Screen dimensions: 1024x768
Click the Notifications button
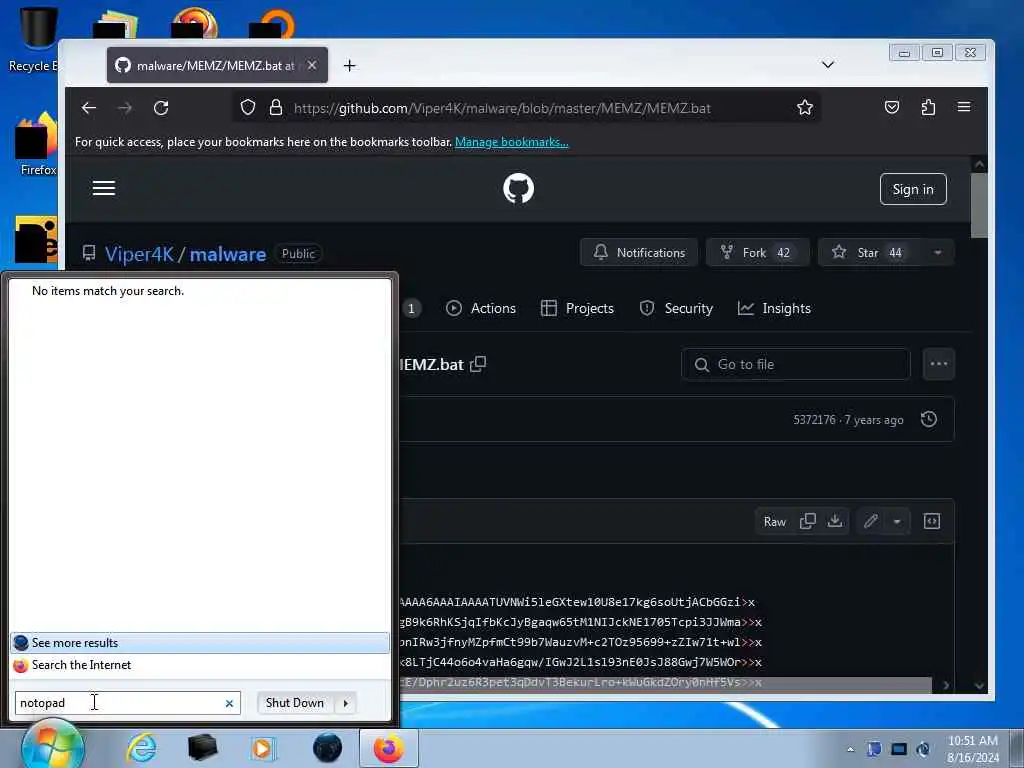coord(639,253)
